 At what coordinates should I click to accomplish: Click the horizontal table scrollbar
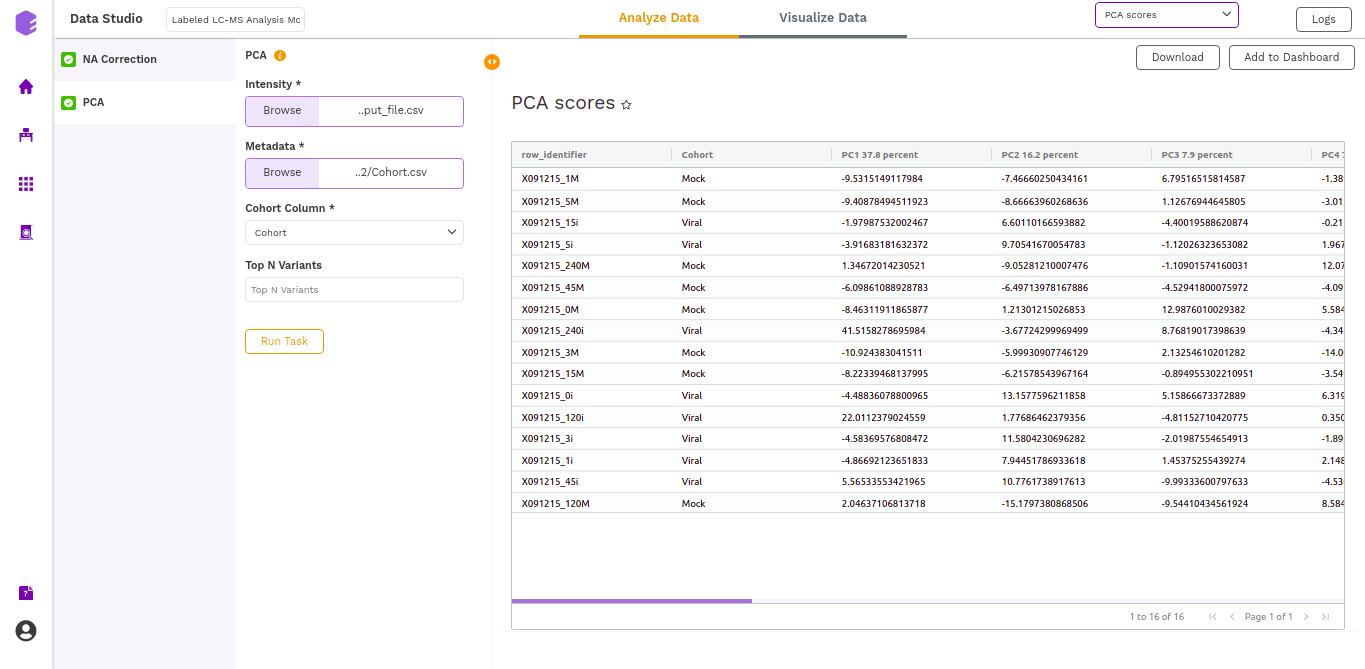631,601
